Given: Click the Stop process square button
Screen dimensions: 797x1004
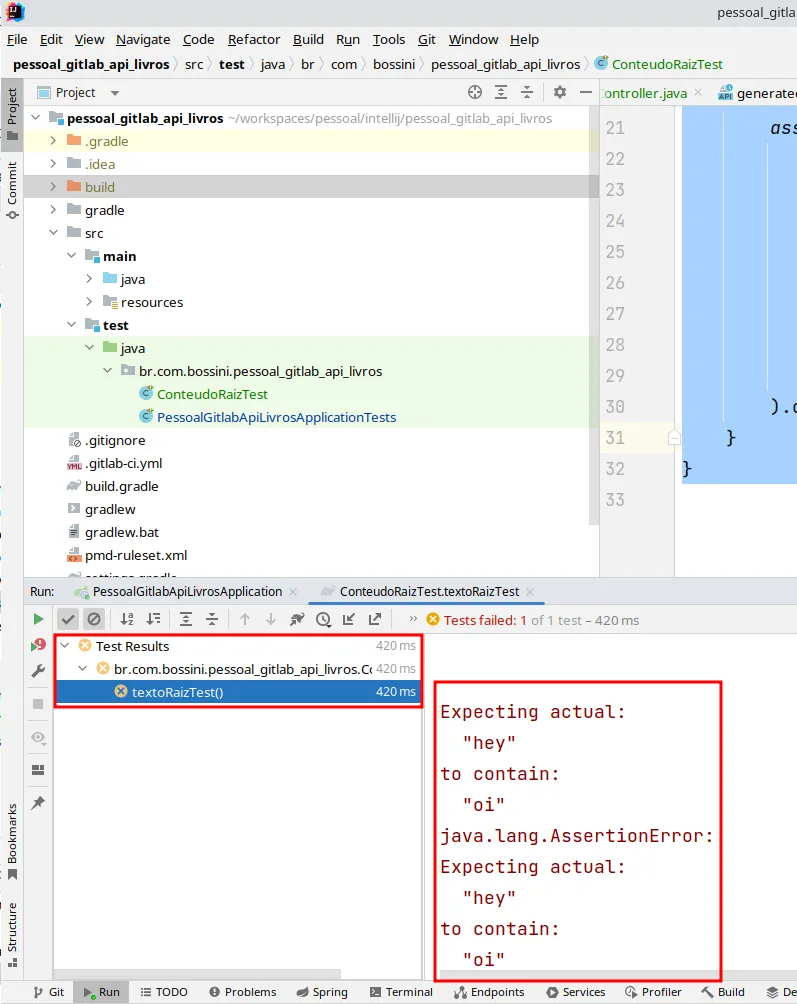Looking at the screenshot, I should click(x=38, y=704).
